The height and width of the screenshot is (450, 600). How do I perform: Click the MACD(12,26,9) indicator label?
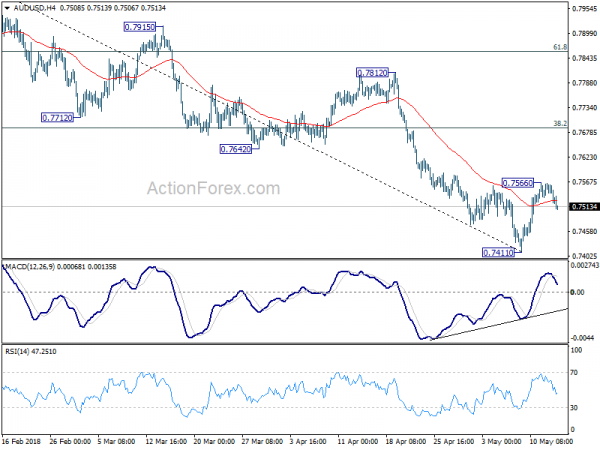pyautogui.click(x=29, y=267)
